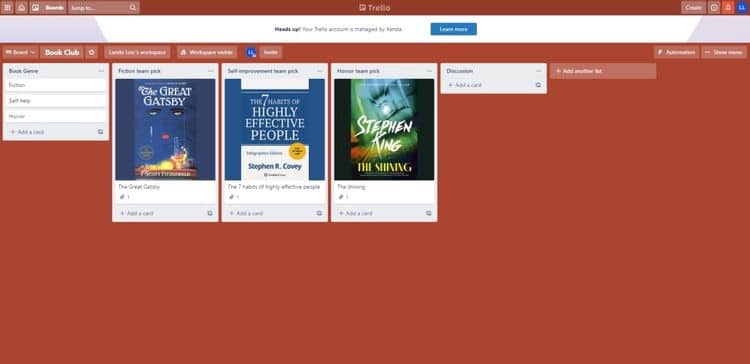Viewport: 750px width, 364px height.
Task: Click the Horror team pick list title
Action: pyautogui.click(x=359, y=71)
